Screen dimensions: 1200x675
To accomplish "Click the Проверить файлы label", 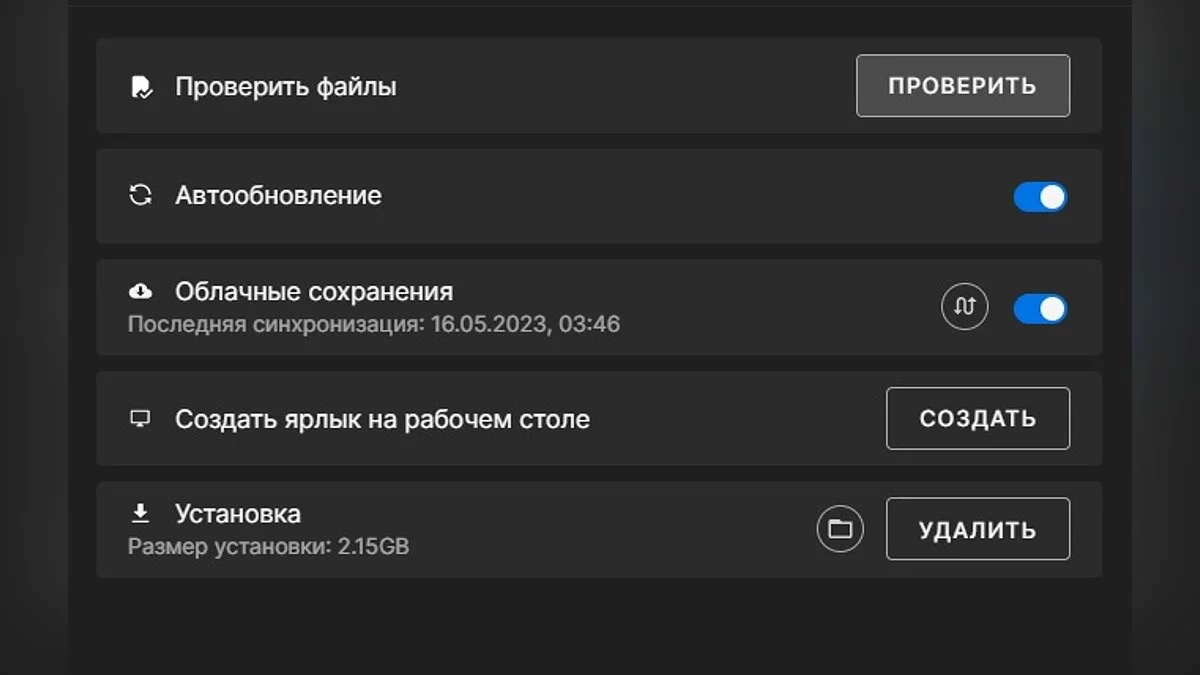I will (286, 87).
